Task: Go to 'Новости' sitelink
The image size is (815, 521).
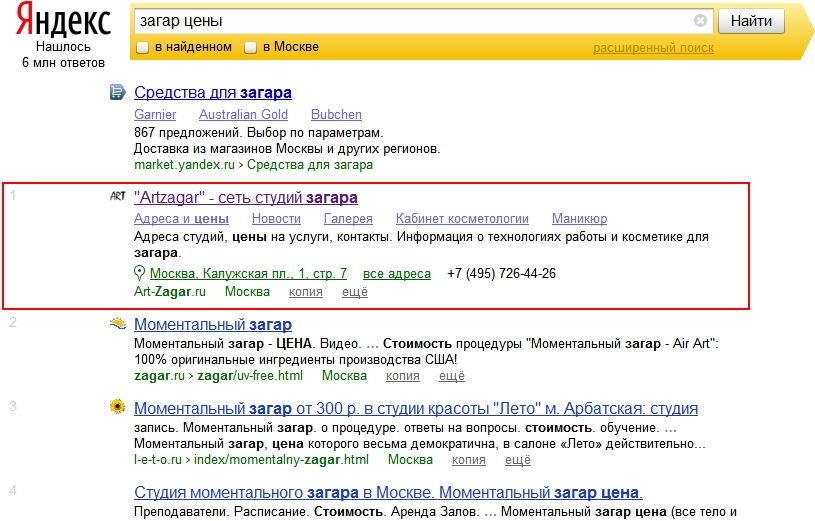Action: click(277, 218)
